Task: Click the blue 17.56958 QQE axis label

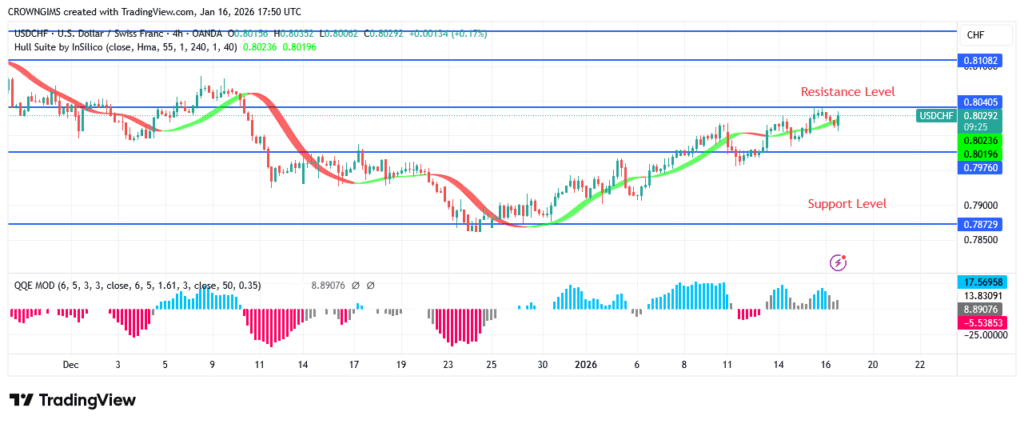Action: 982,282
